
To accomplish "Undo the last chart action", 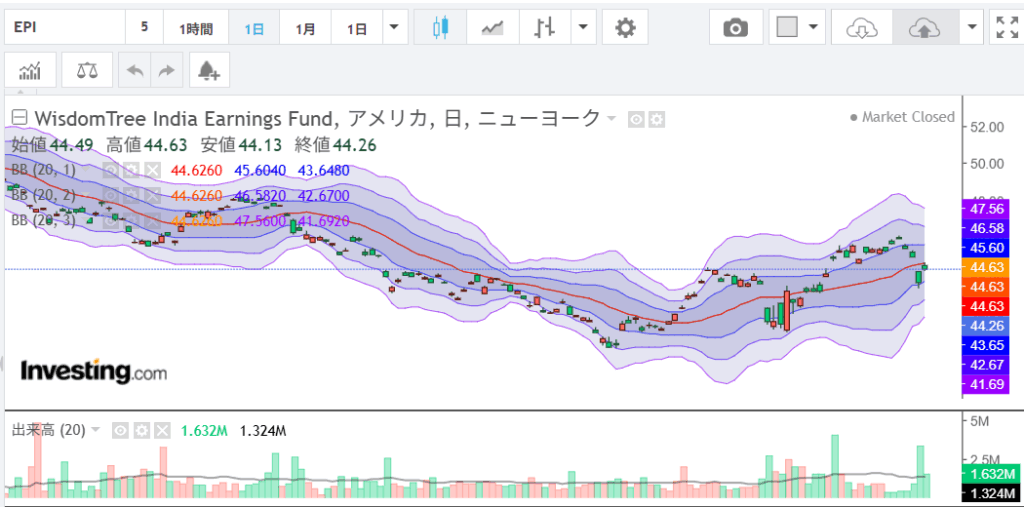I will pyautogui.click(x=135, y=70).
